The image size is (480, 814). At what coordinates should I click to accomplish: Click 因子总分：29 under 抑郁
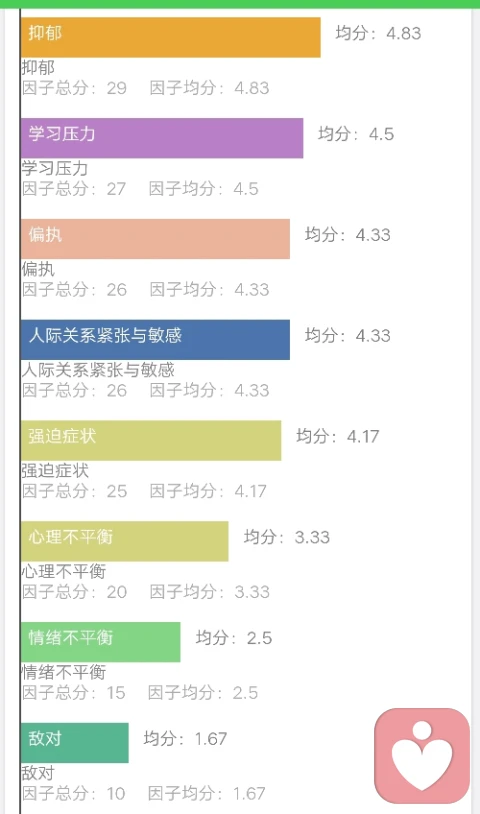click(74, 88)
